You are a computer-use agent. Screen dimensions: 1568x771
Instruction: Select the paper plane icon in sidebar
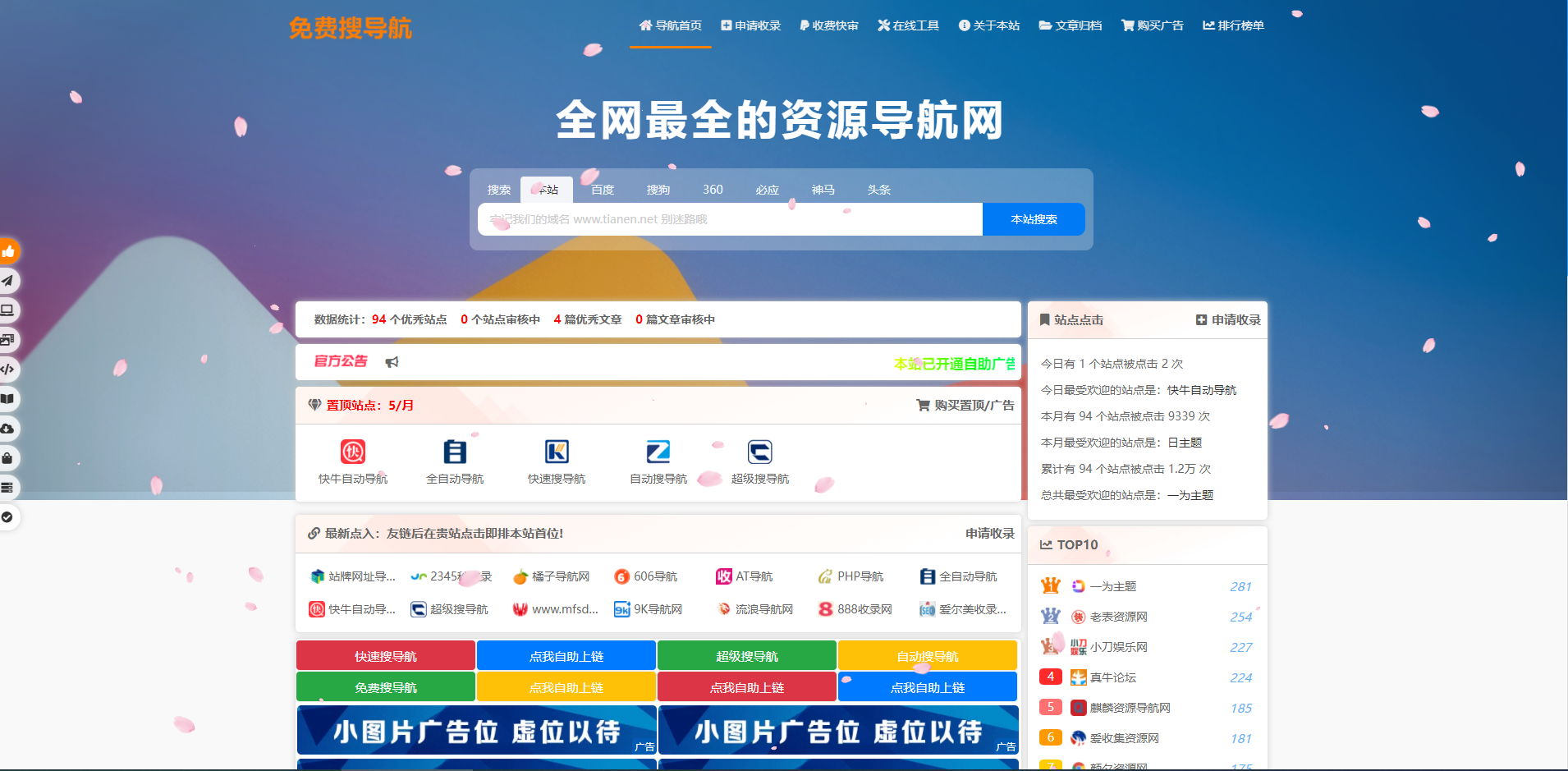coord(10,281)
